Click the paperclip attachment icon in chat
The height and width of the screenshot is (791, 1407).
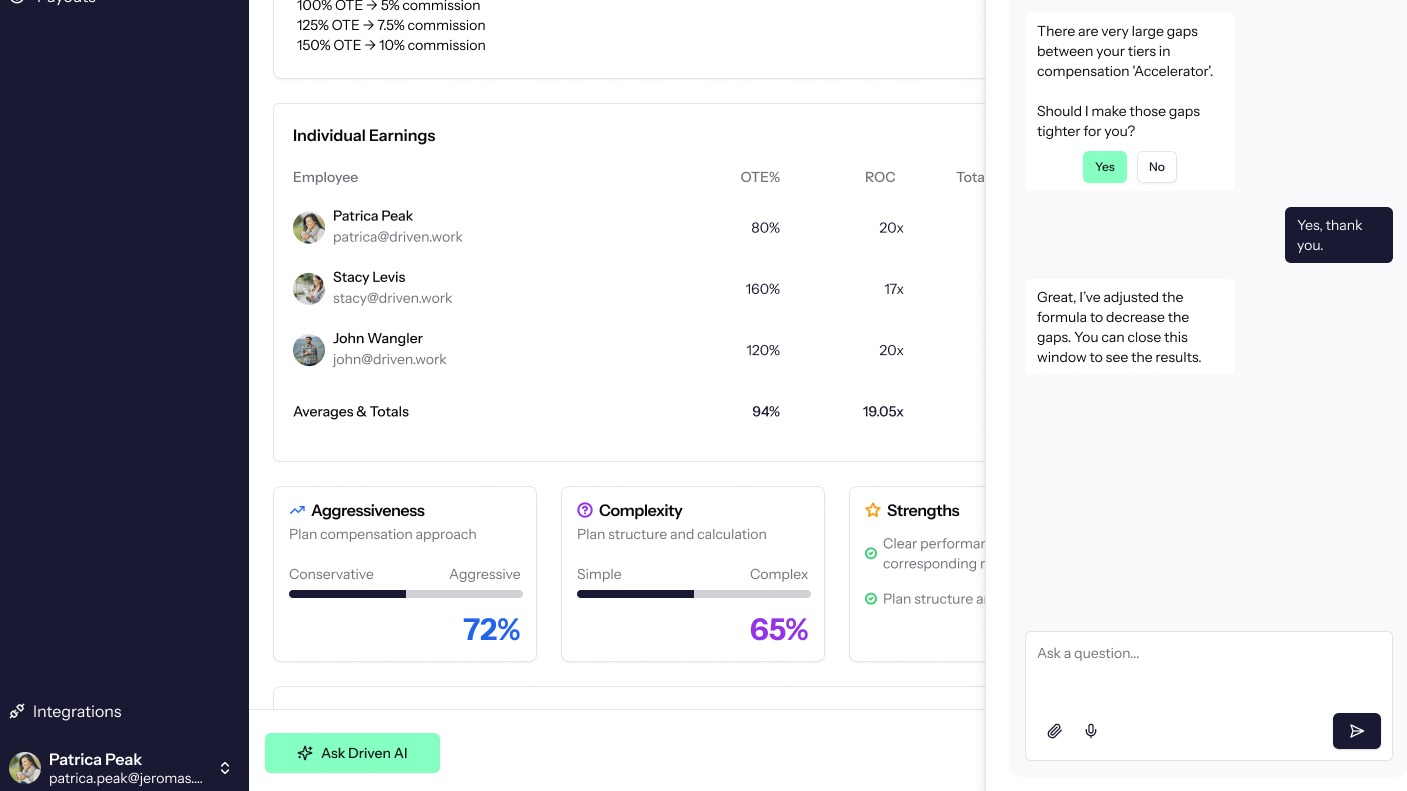(x=1055, y=731)
